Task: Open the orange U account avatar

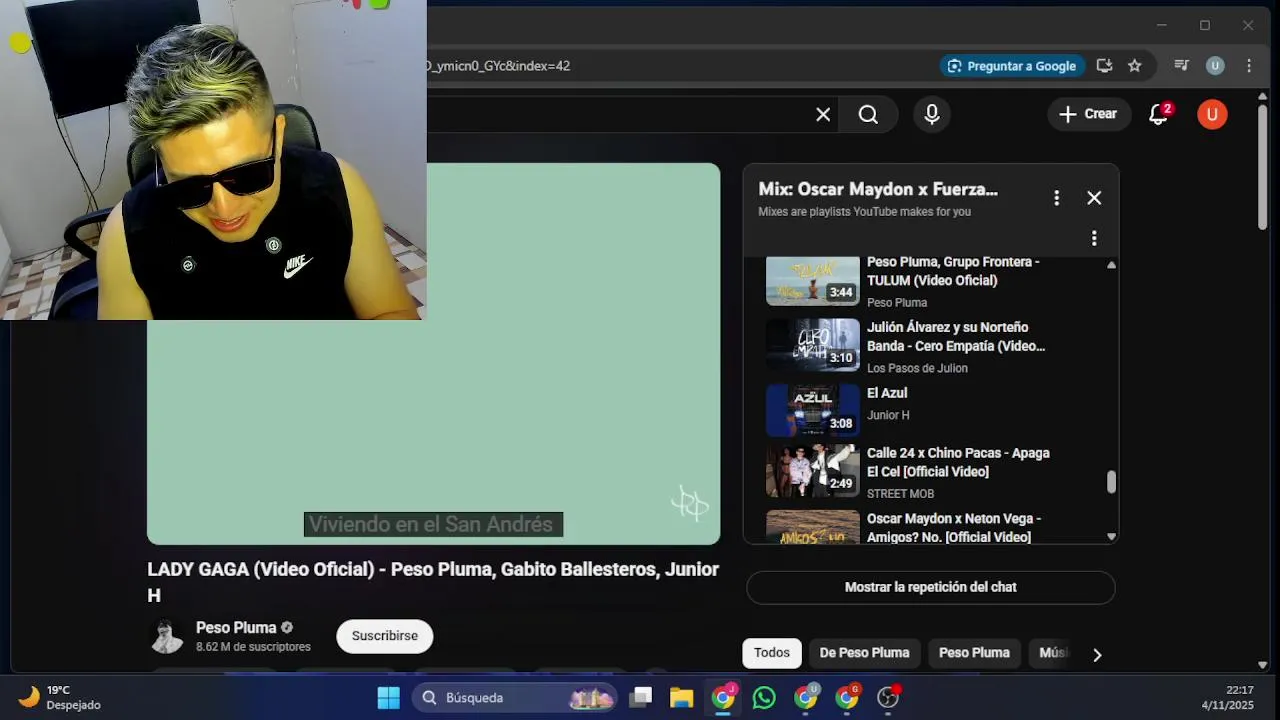Action: (1212, 114)
